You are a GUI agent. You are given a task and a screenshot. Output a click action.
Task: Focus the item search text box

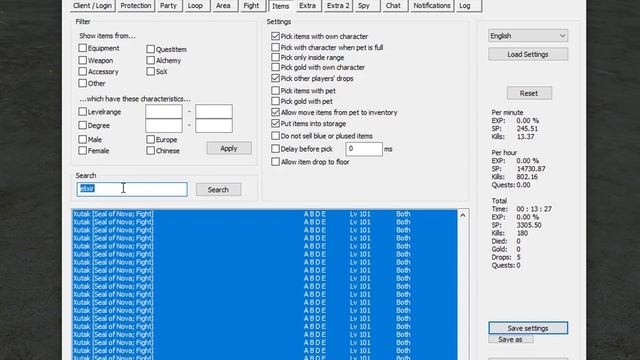(x=132, y=189)
